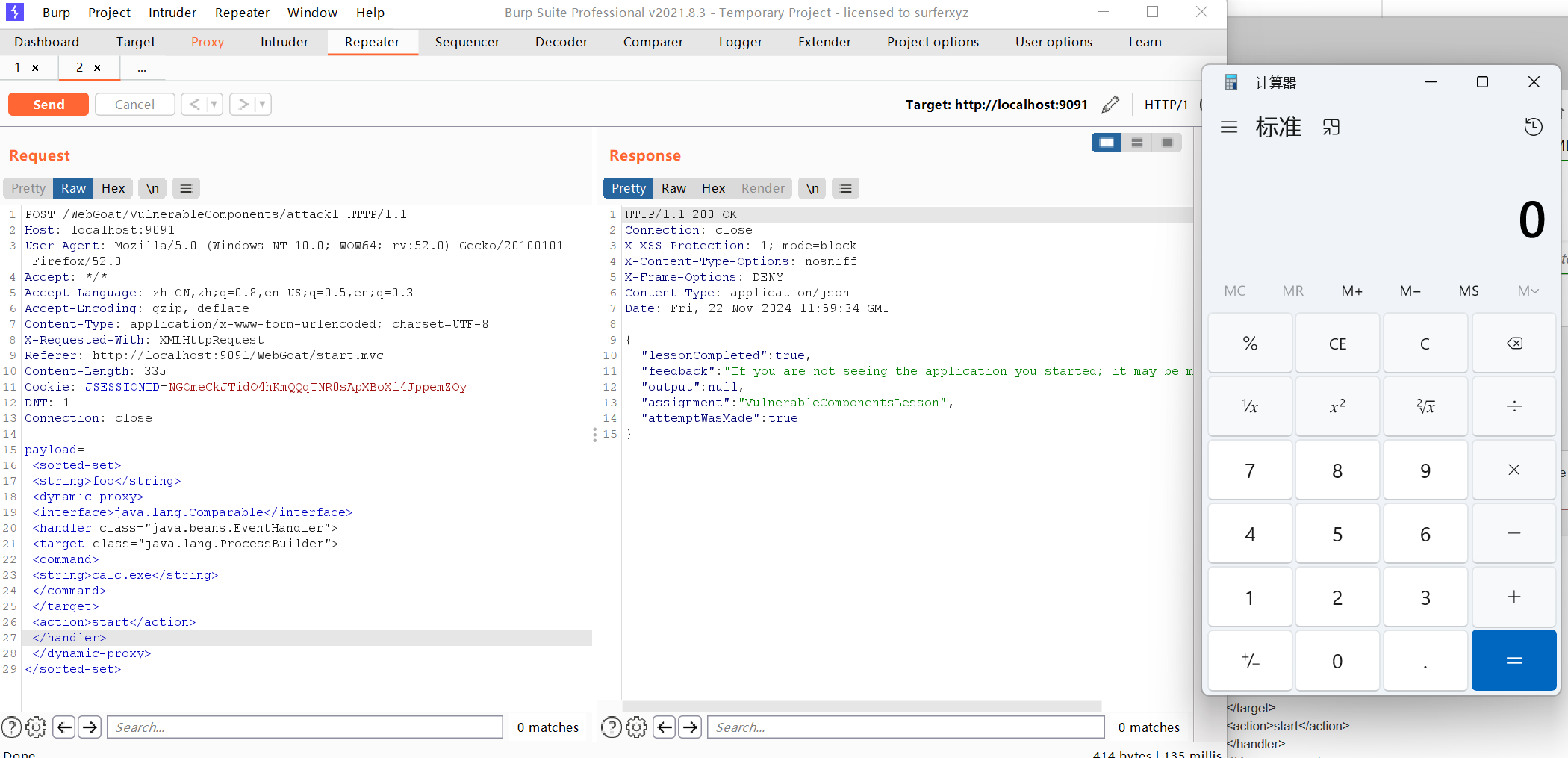
Task: Click Calculator digit 7 key
Action: tap(1250, 470)
